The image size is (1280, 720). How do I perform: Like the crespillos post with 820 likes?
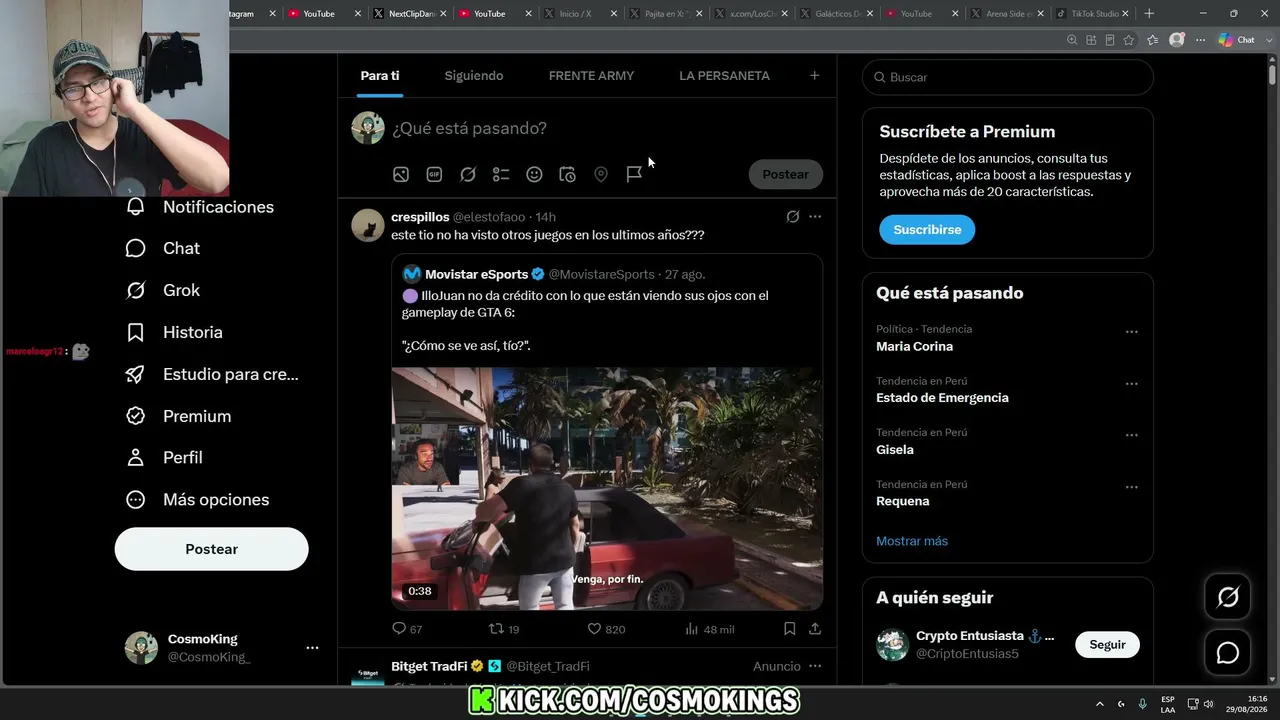click(606, 629)
